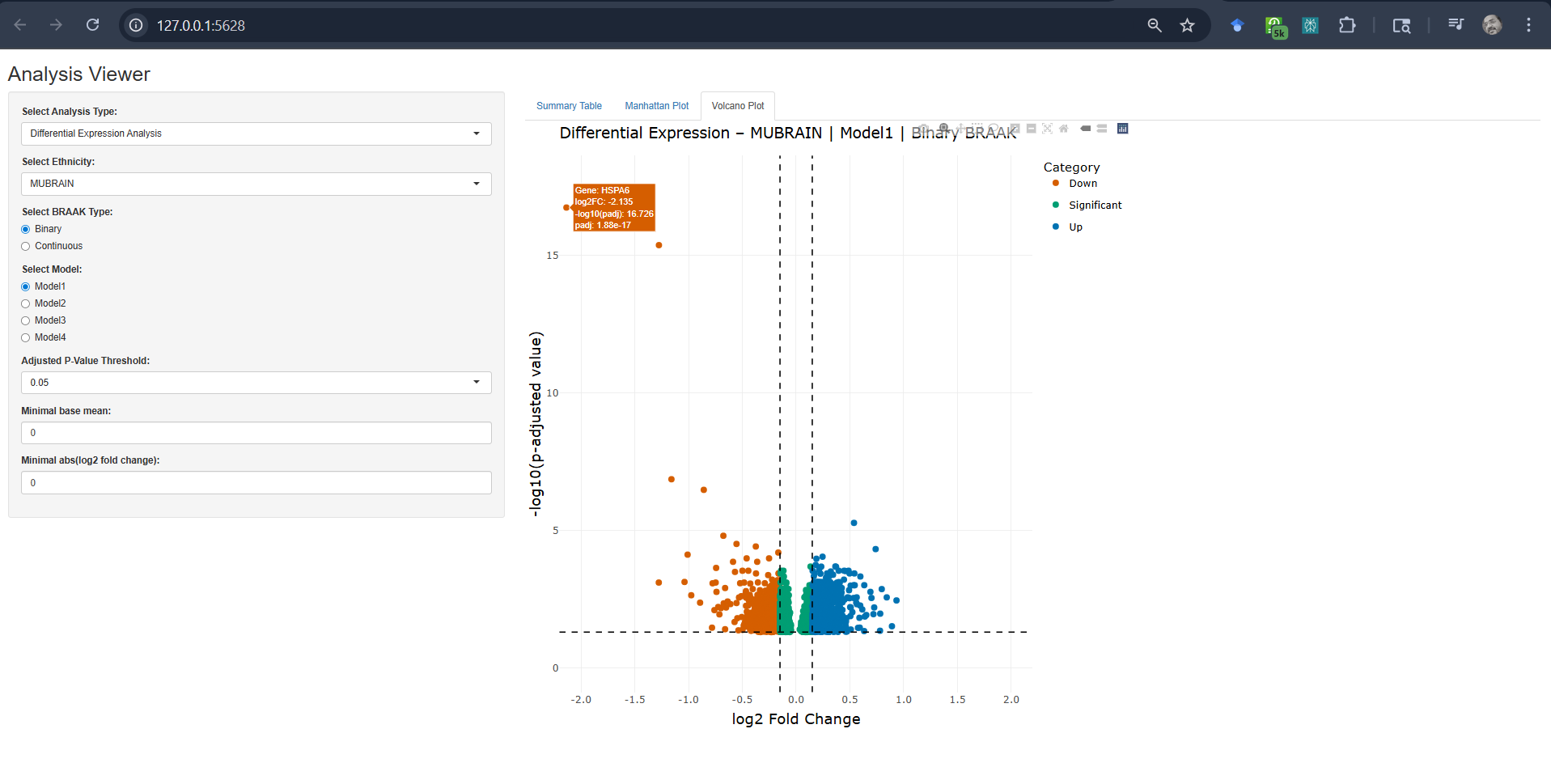This screenshot has width=1551, height=784.
Task: Click the autoscale icon in plot toolbar
Action: tap(1048, 129)
